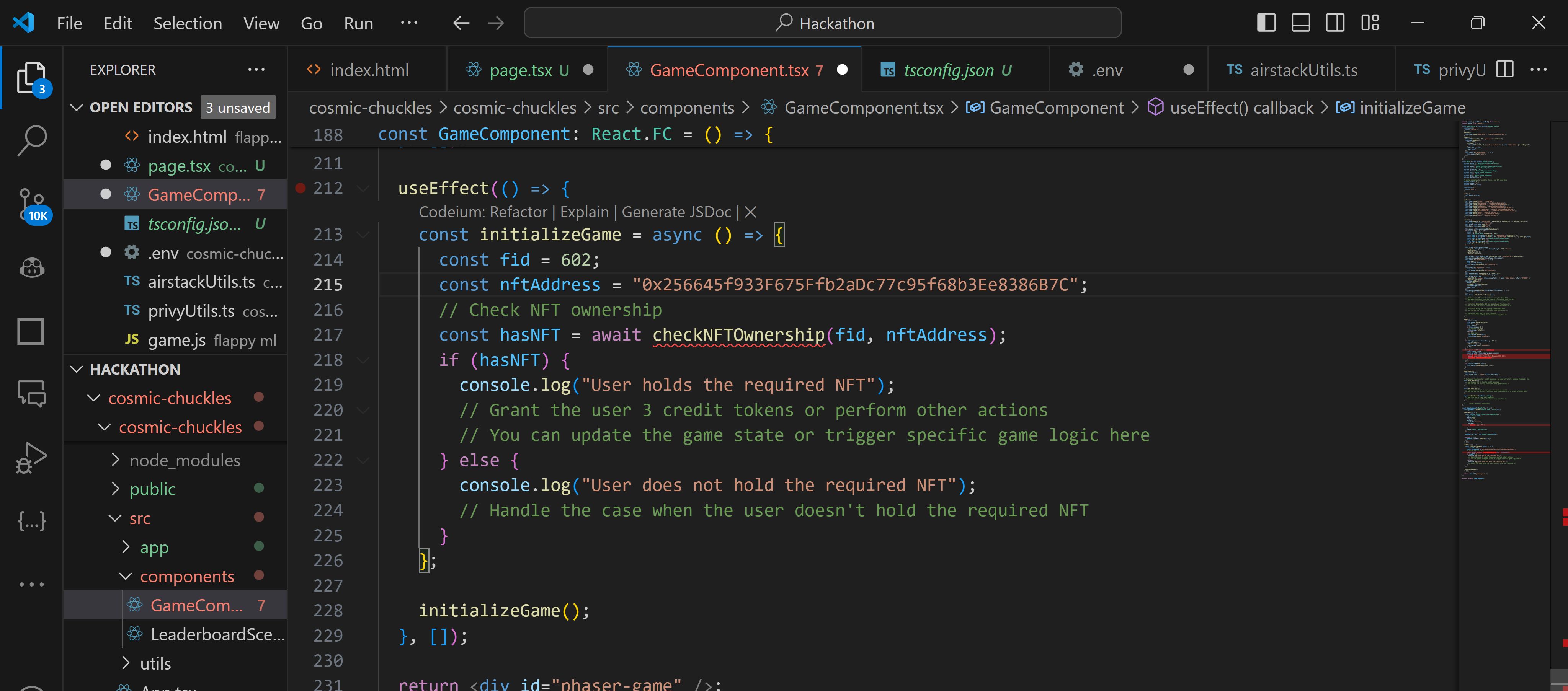Close GameComponent.tsx tab via unsaved dot

(843, 69)
